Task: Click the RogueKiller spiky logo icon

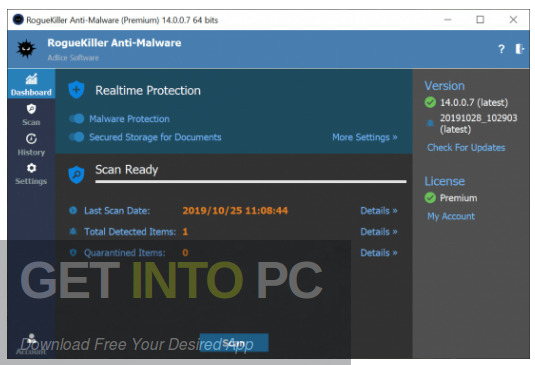Action: pyautogui.click(x=26, y=49)
